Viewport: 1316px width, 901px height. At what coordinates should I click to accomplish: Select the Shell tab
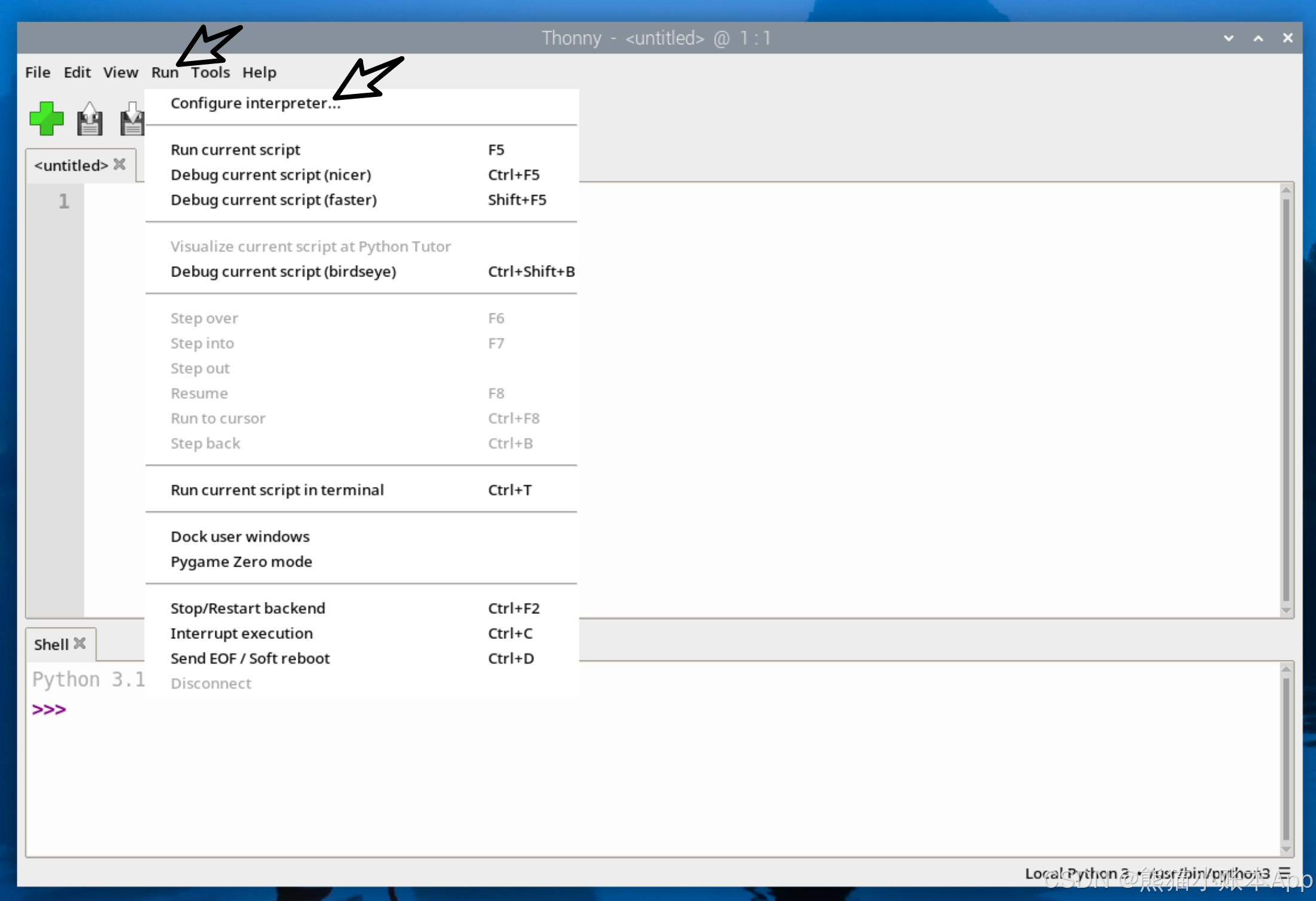(x=51, y=644)
